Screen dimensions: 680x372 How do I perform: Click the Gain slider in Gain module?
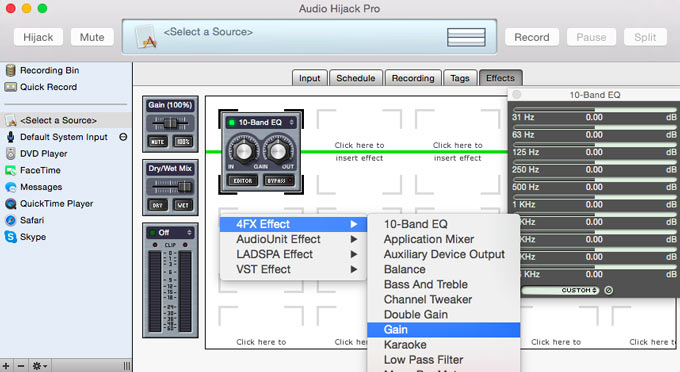[170, 124]
